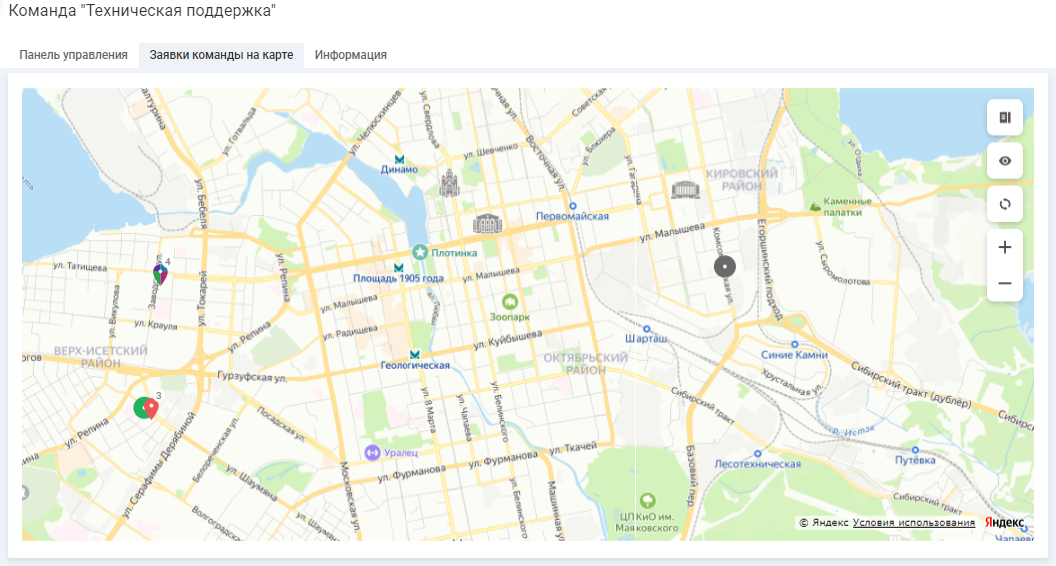Zoom out the map with minus button
The image size is (1056, 566).
[x=1004, y=284]
